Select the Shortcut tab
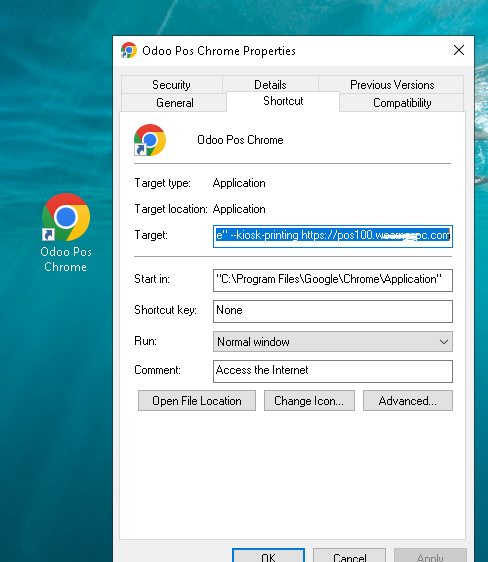This screenshot has width=488, height=562. [283, 101]
